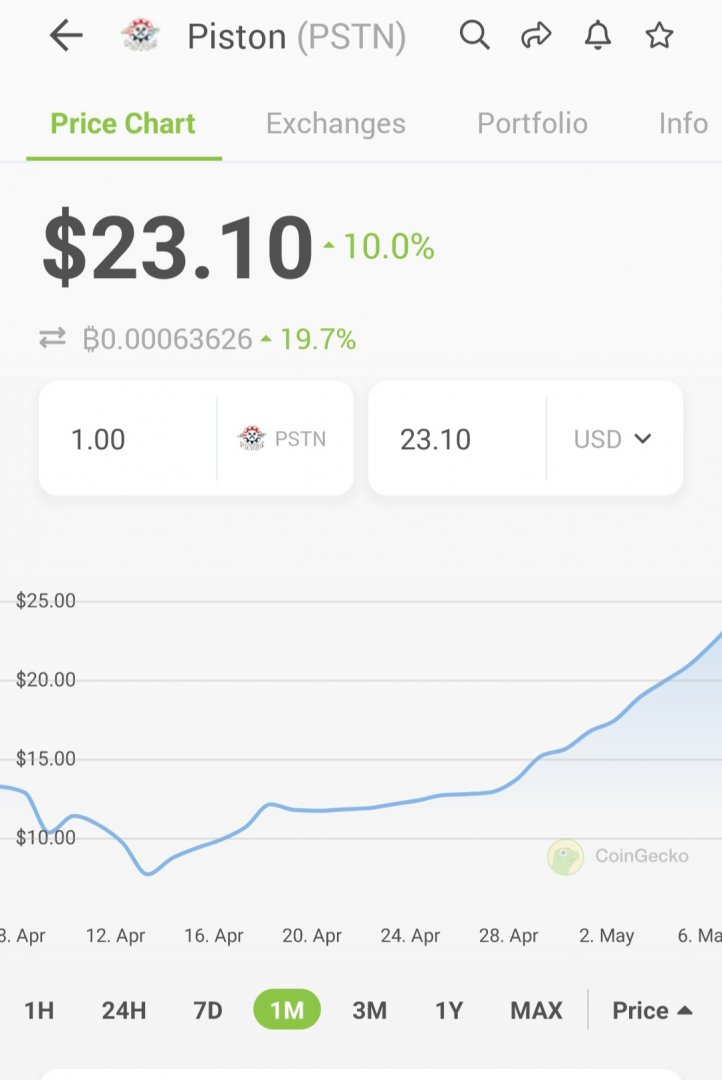Add Piston to favorites with star
Screen dimensions: 722x1080
(x=659, y=36)
